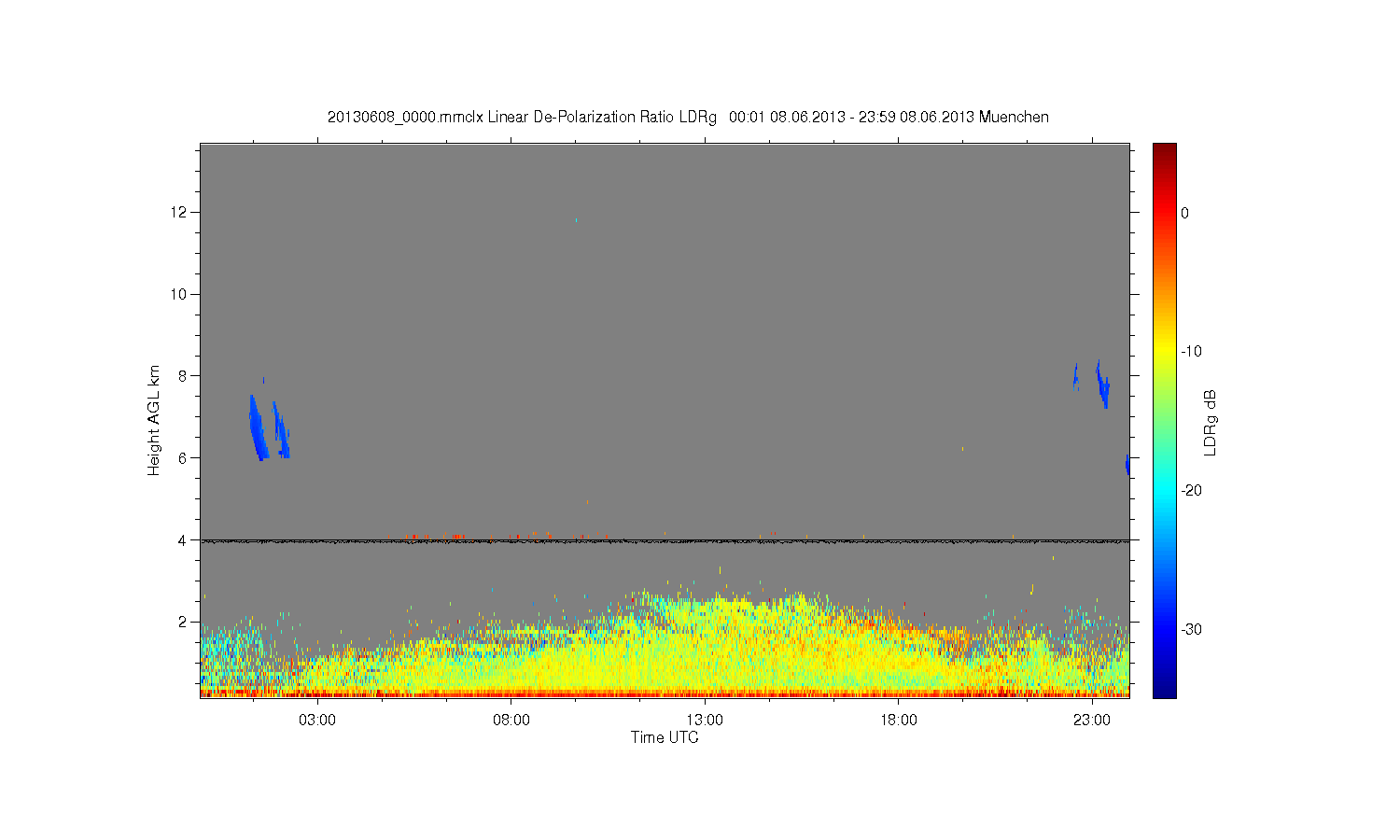Click the plot title text

688,118
